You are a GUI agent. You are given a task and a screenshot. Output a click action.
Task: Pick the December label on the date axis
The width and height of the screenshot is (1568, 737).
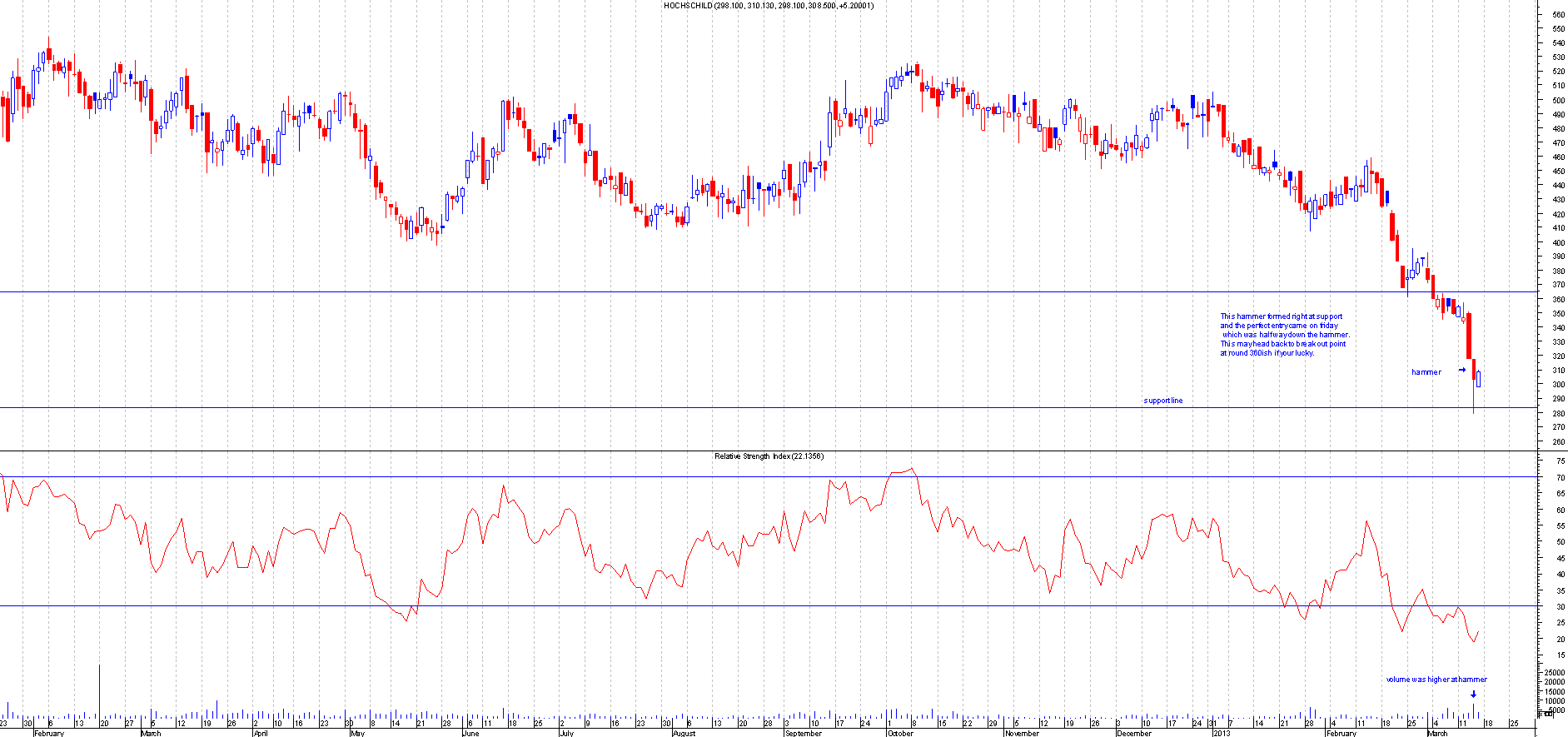click(1134, 733)
